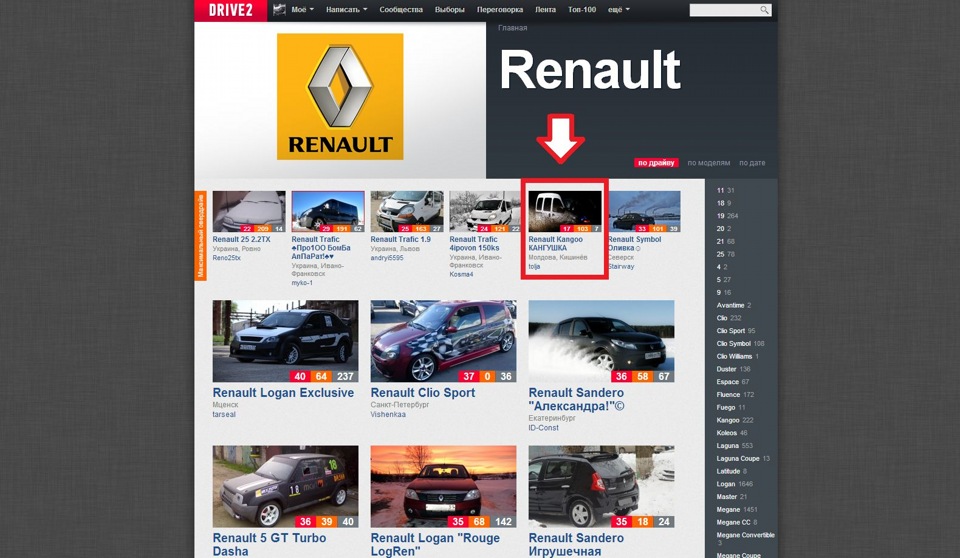Click the DRIVE2 logo
Screen dimensions: 960x558
pyautogui.click(x=230, y=10)
